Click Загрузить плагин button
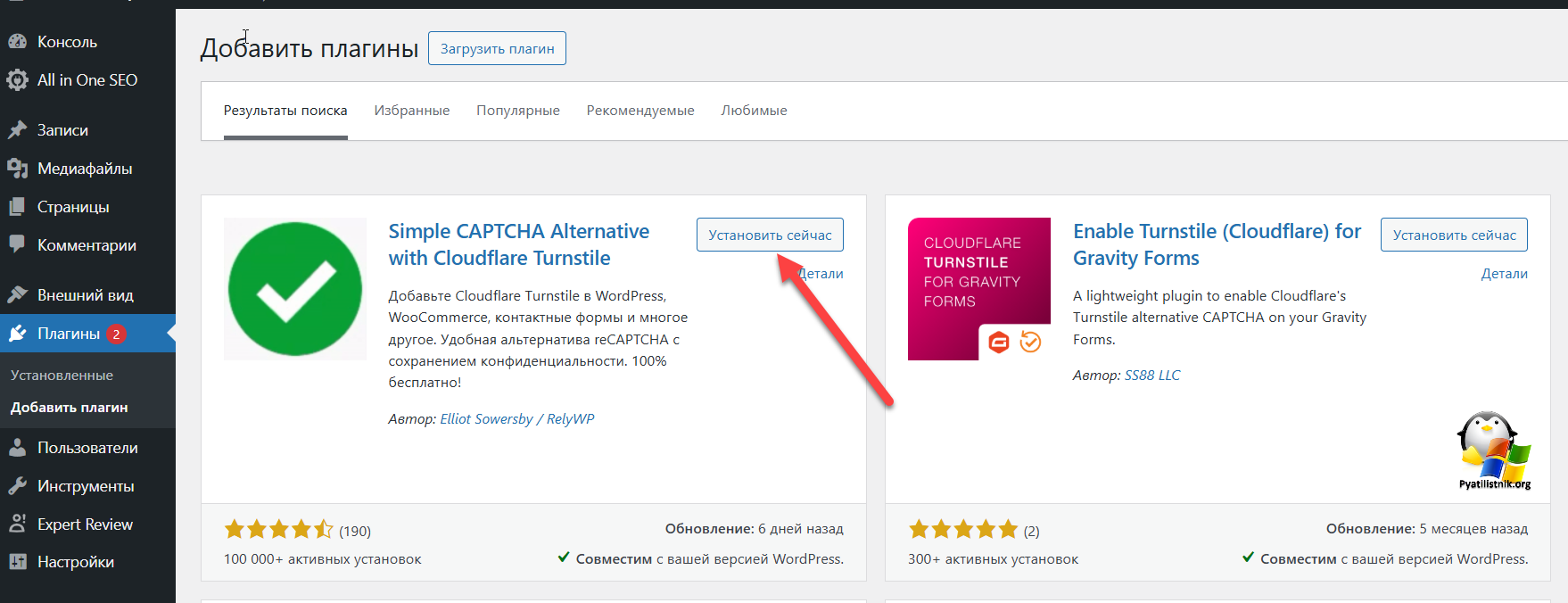Screen dimensions: 1568x603 click(x=497, y=48)
